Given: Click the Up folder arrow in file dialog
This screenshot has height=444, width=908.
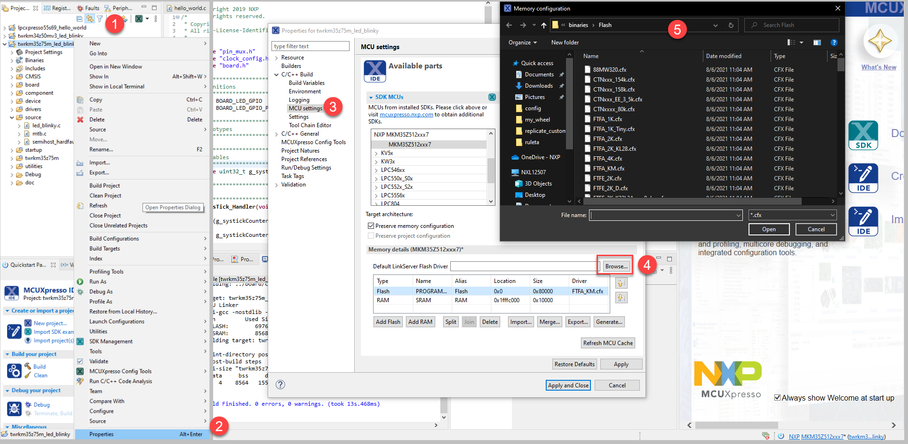Looking at the screenshot, I should [x=543, y=25].
